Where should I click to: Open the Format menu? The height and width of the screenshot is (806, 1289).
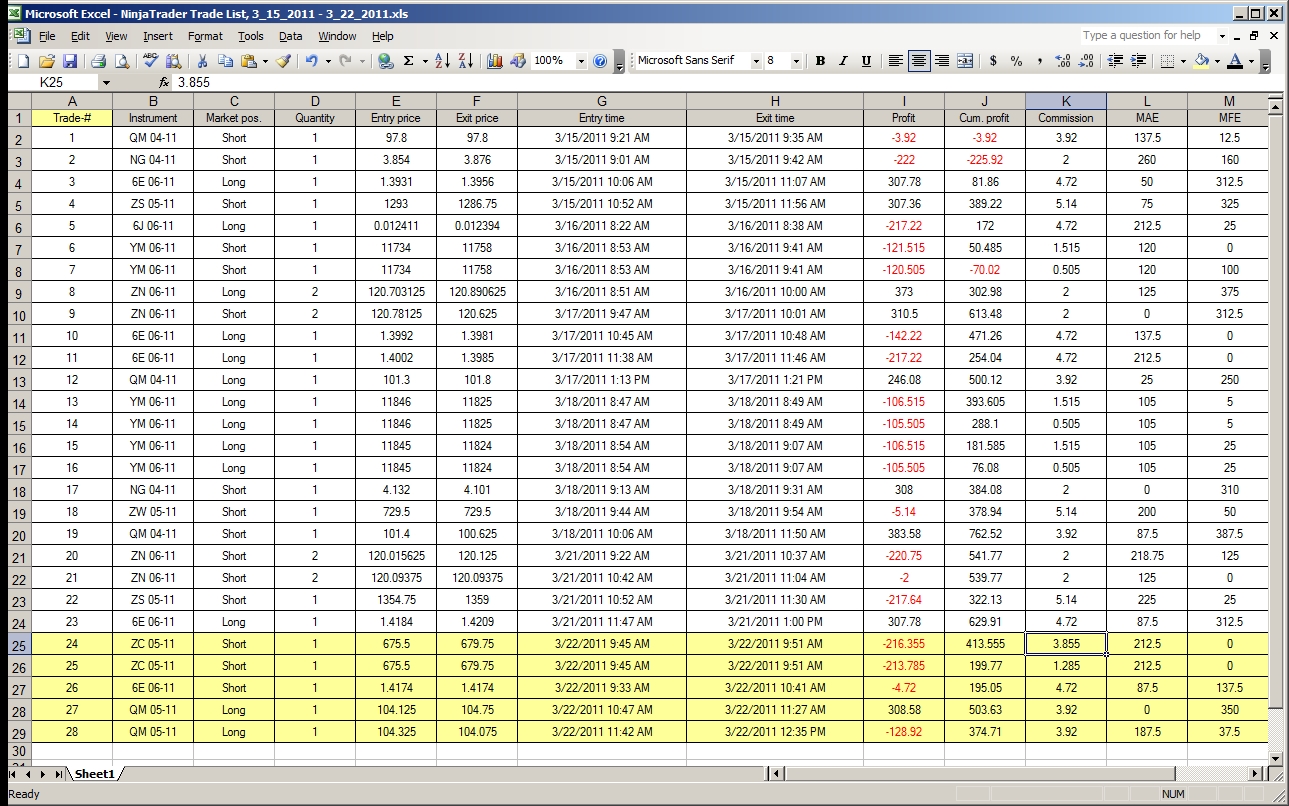click(206, 36)
